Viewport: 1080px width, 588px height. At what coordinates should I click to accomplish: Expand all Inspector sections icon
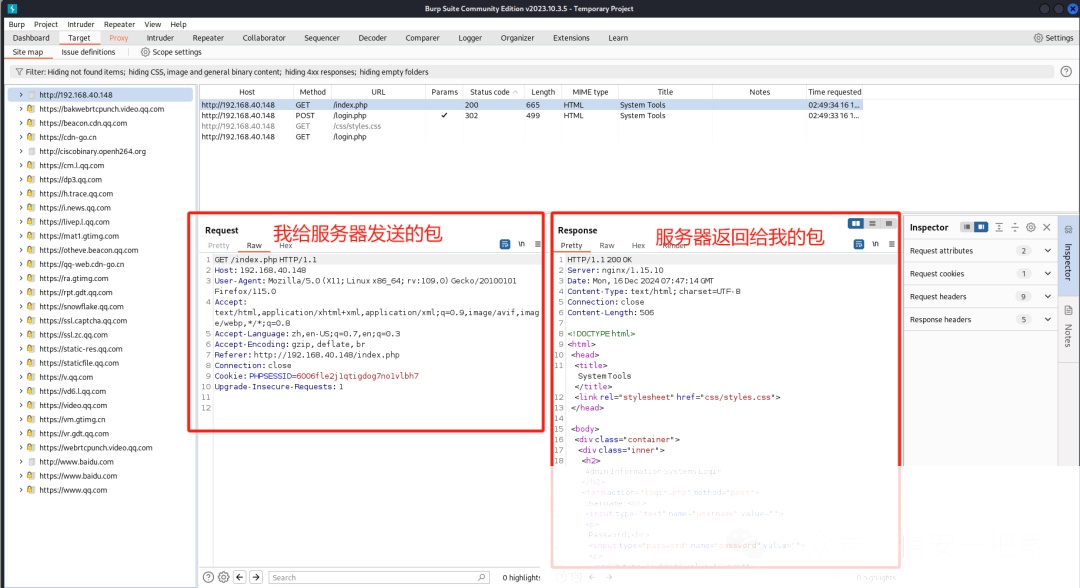(x=999, y=227)
